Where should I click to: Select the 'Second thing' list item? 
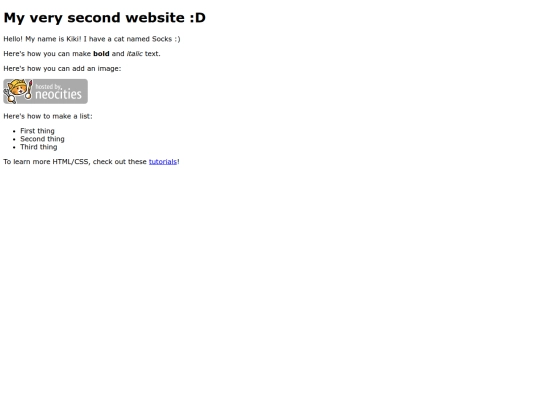42,139
